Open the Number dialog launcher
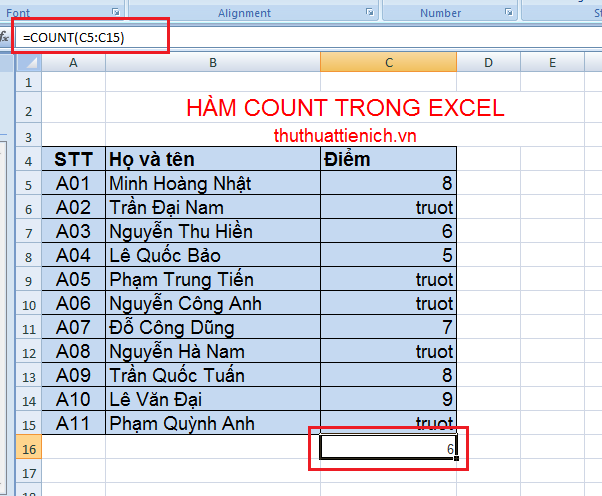This screenshot has height=496, width=602. (x=510, y=12)
